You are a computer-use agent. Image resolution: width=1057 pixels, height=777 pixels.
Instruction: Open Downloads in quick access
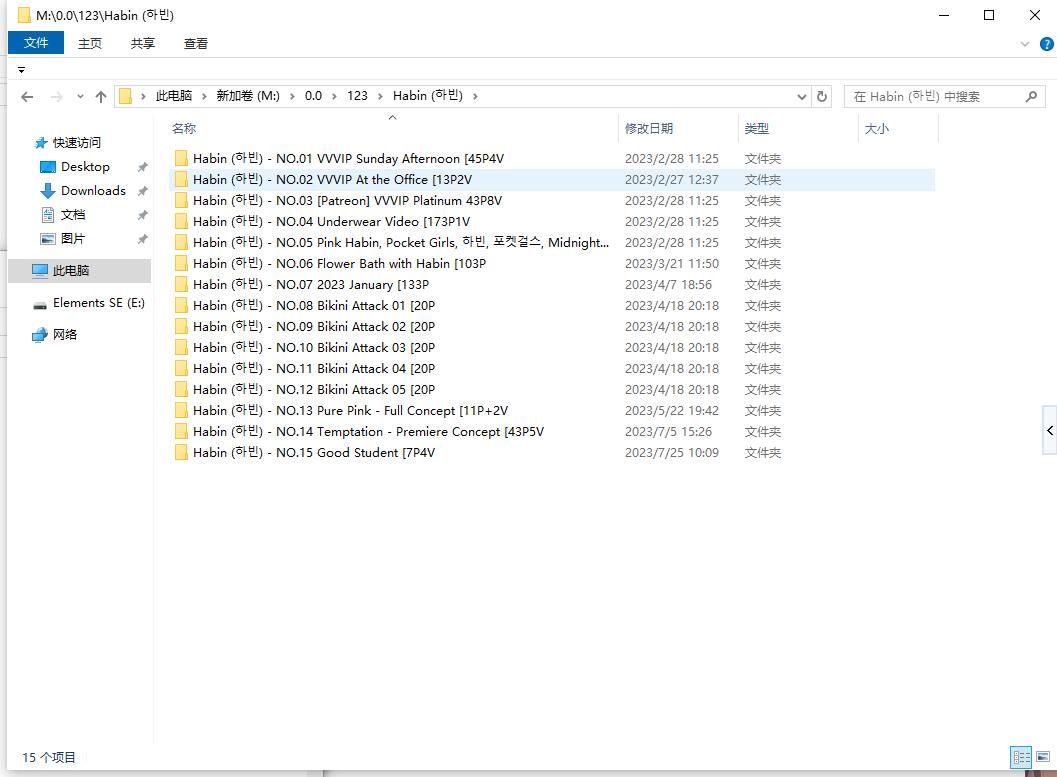93,191
